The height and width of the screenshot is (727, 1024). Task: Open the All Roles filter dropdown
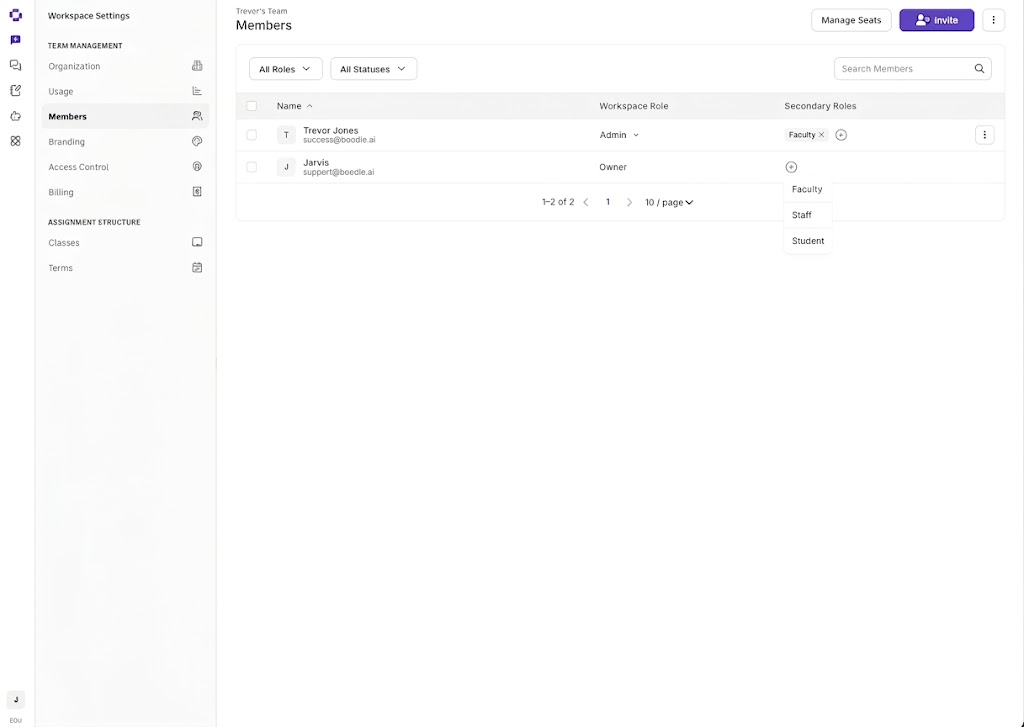point(285,69)
